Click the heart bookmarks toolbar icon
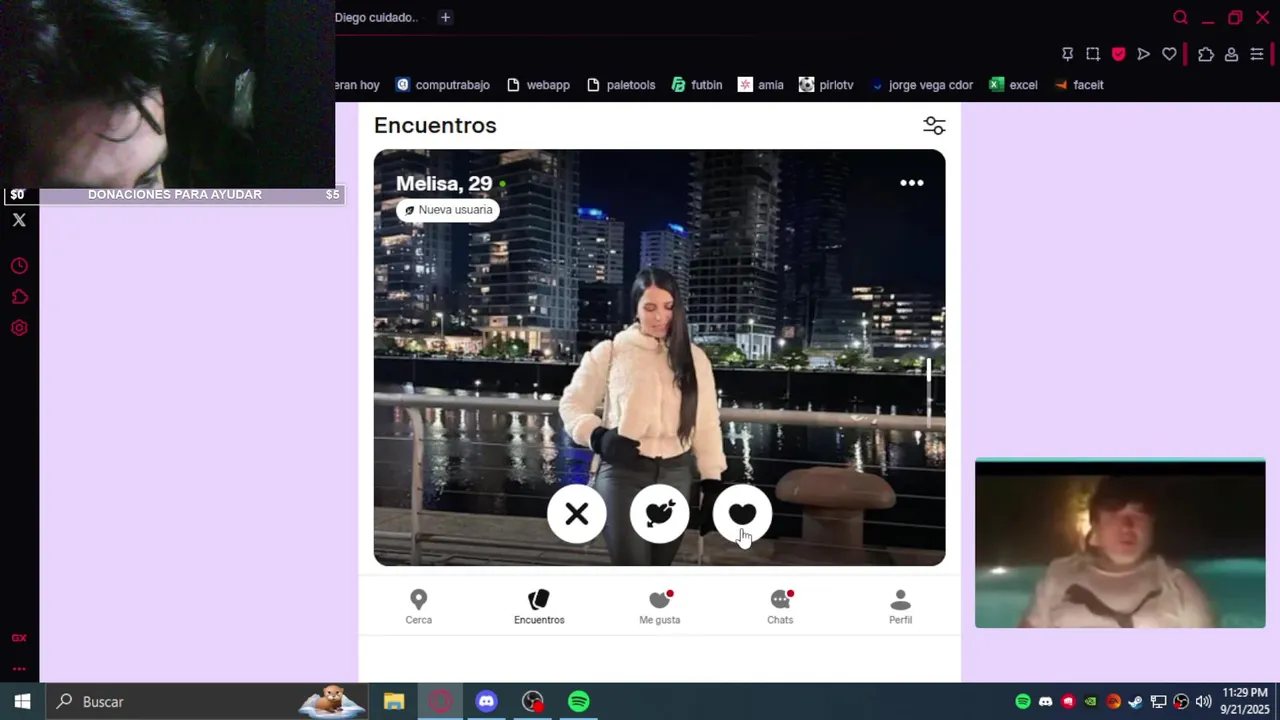The height and width of the screenshot is (720, 1280). click(x=1169, y=54)
